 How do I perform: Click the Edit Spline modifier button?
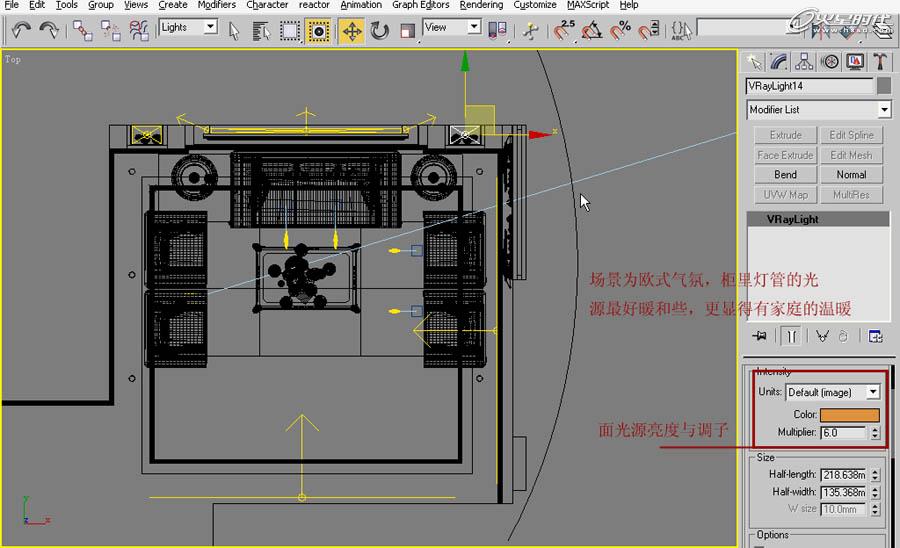pos(851,135)
